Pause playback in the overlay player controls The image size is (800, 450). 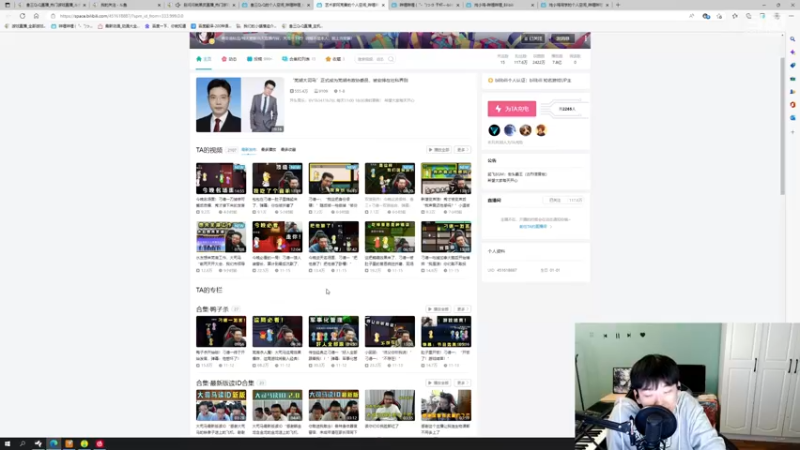click(617, 336)
